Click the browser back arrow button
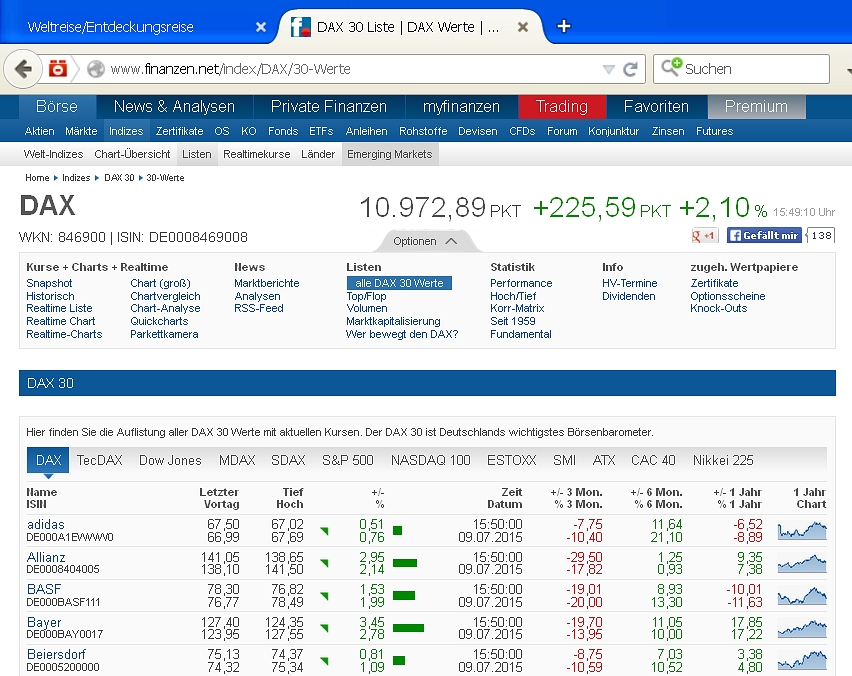This screenshot has width=852, height=676. click(23, 69)
